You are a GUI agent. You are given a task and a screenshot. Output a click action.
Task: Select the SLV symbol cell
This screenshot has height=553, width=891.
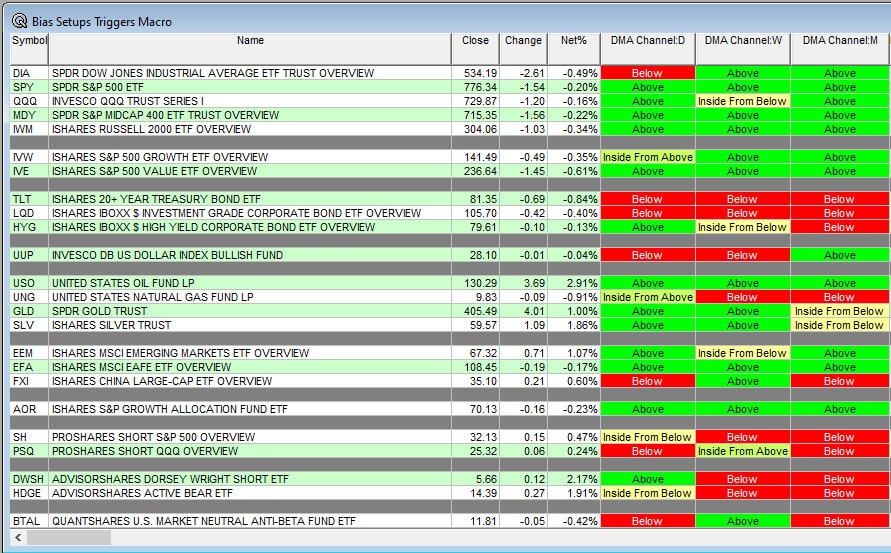click(30, 325)
